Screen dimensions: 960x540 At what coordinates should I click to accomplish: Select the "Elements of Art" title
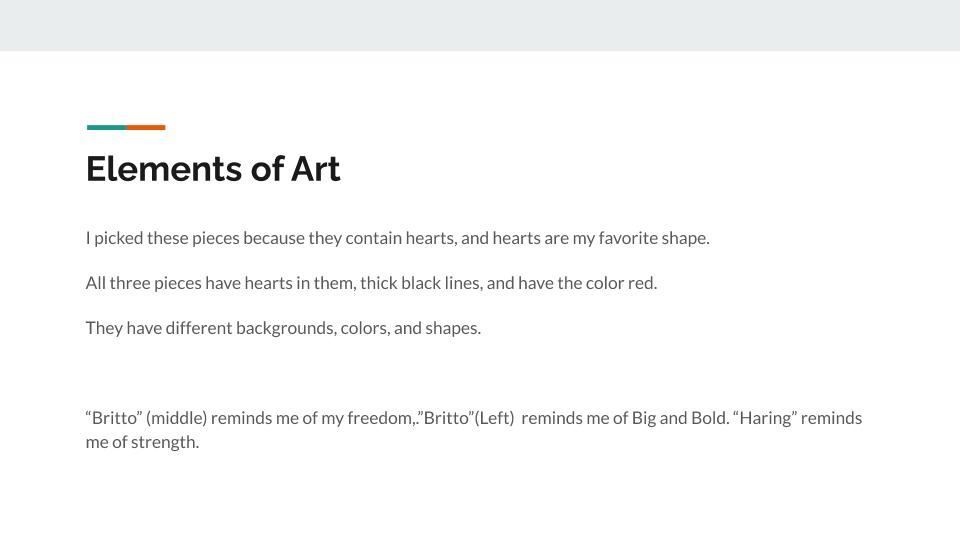(x=213, y=169)
